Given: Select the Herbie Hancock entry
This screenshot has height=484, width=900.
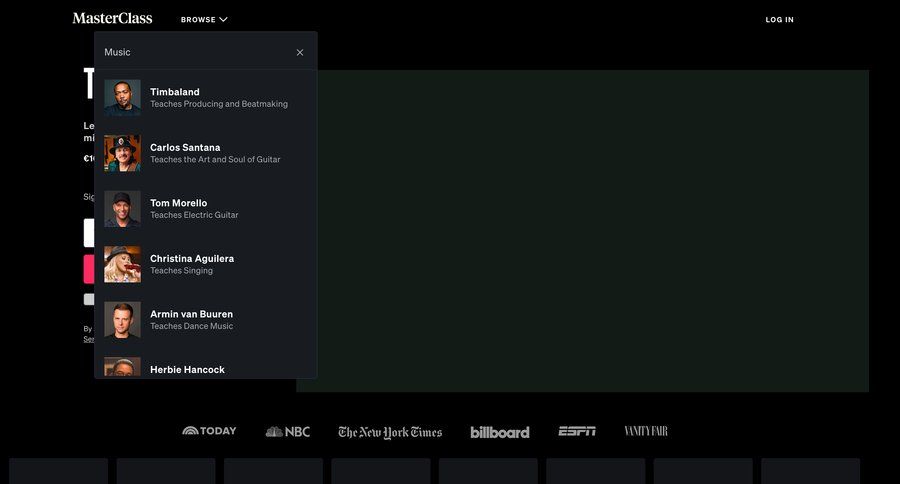Looking at the screenshot, I should [x=187, y=369].
